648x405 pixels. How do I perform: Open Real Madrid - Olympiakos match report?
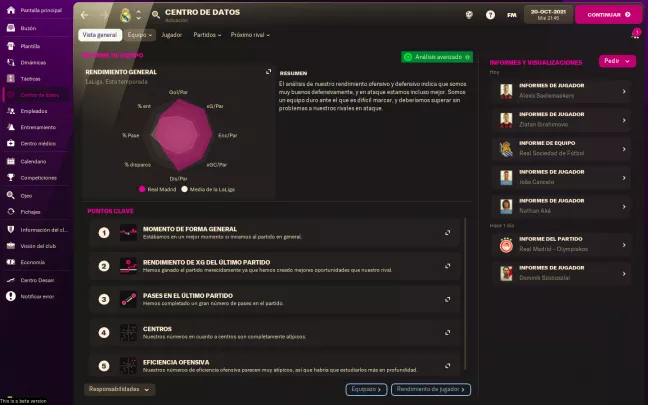click(x=561, y=245)
